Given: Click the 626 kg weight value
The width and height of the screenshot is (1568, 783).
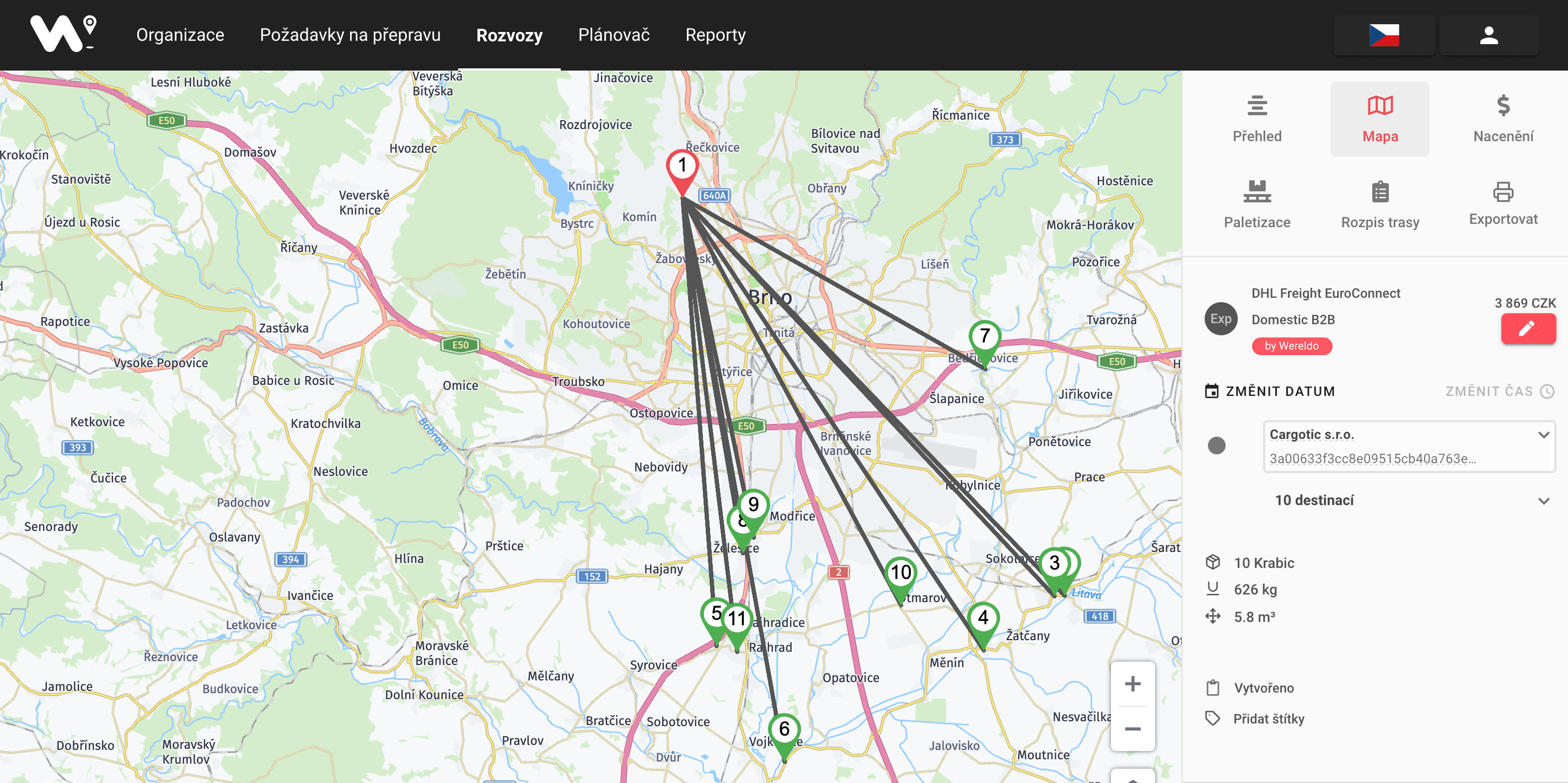Looking at the screenshot, I should (x=1255, y=589).
